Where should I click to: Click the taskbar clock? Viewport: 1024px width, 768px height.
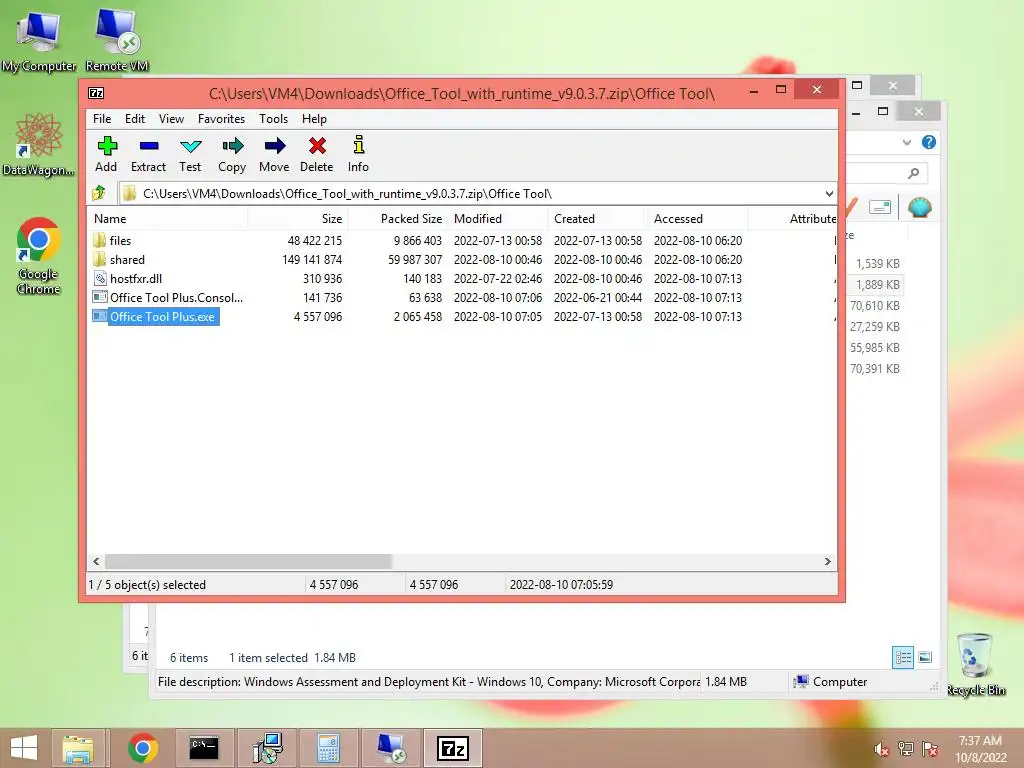(980, 748)
